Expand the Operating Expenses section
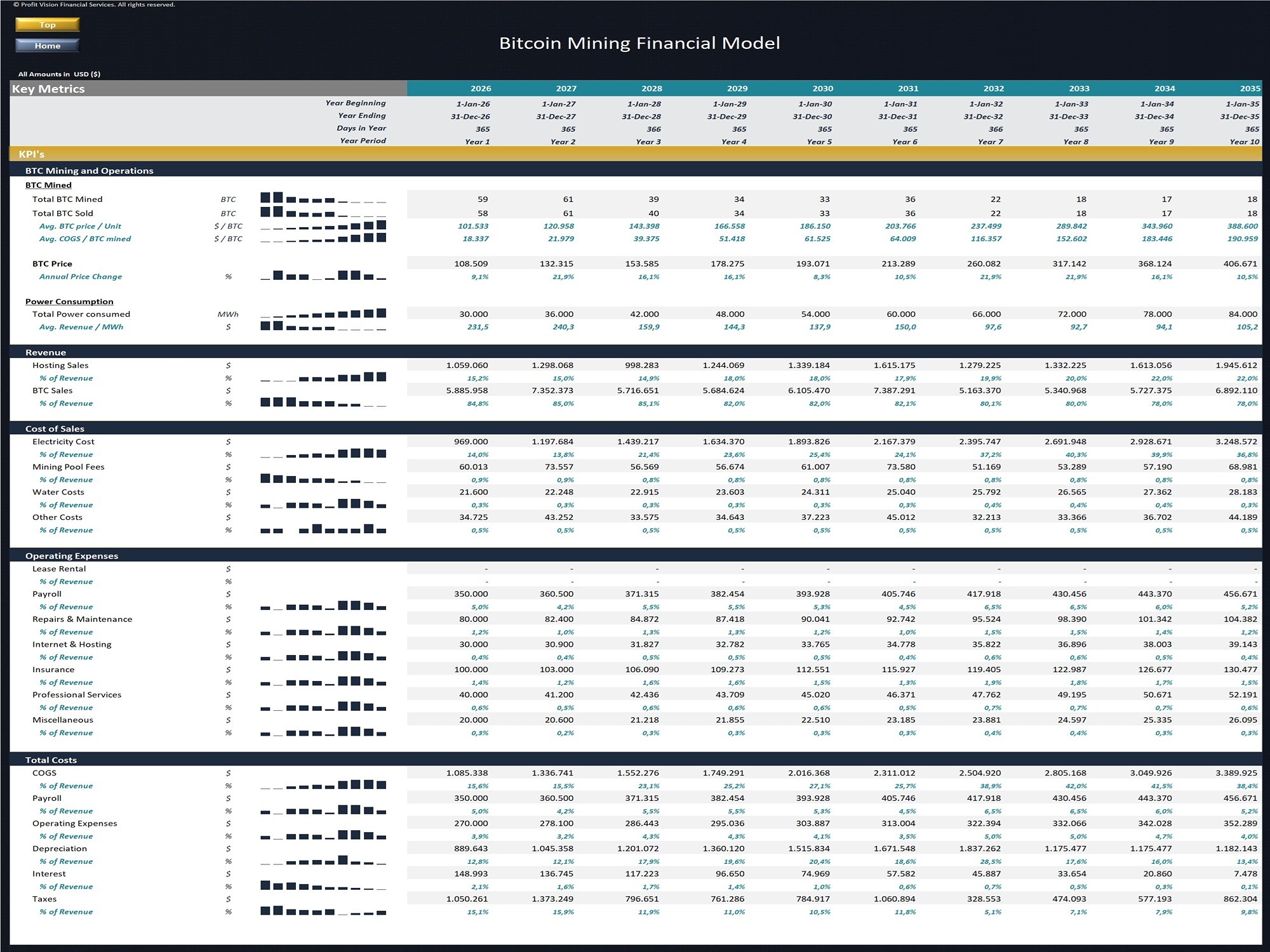Screen dimensions: 1270x952 pos(72,555)
